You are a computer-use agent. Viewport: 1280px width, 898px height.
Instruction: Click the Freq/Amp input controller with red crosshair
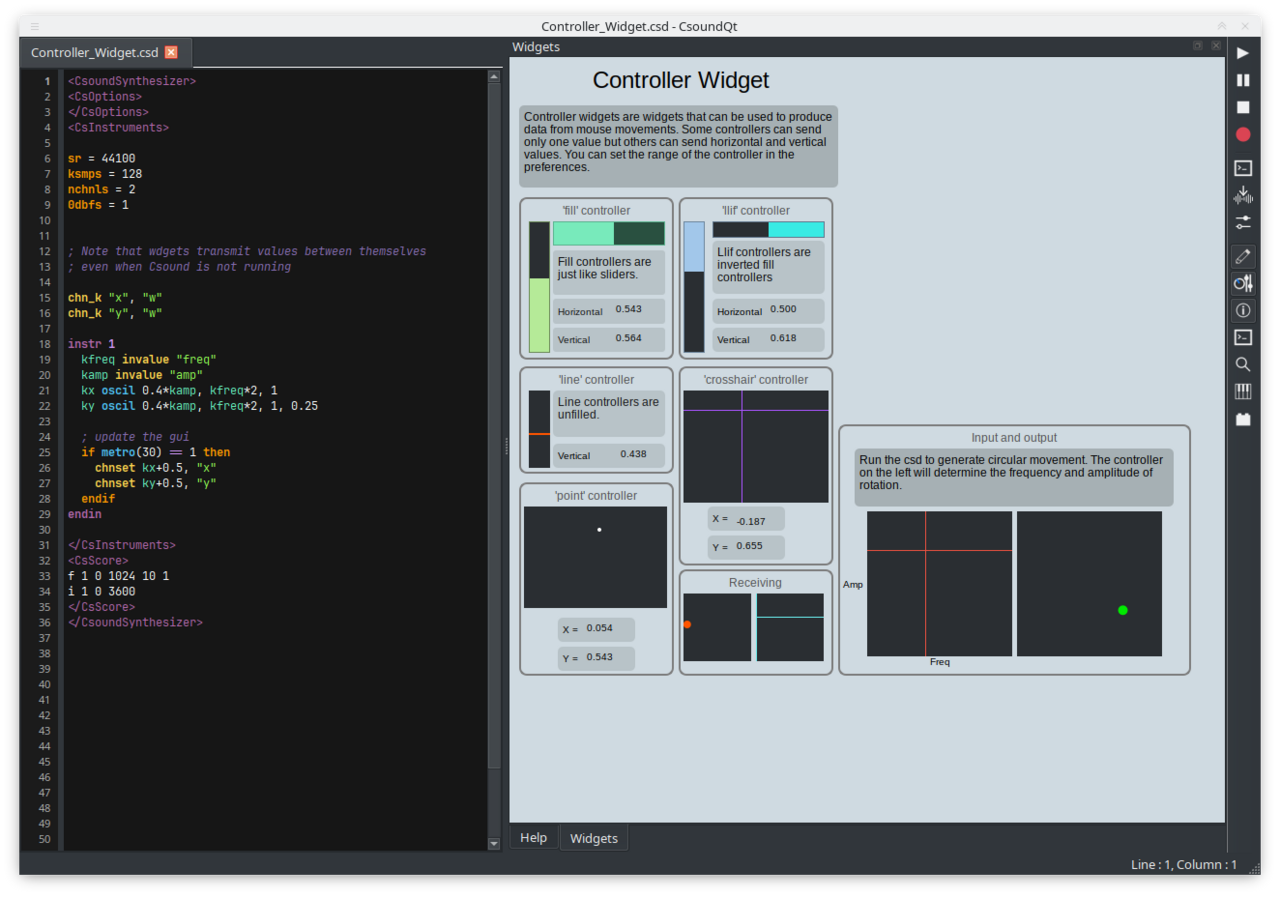pyautogui.click(x=939, y=584)
